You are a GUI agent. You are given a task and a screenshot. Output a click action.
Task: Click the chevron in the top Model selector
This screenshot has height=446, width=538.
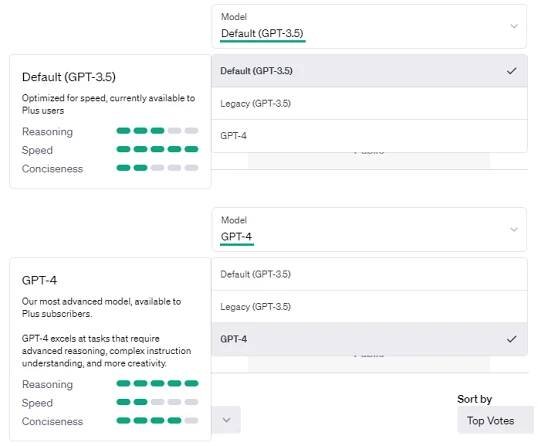(514, 26)
